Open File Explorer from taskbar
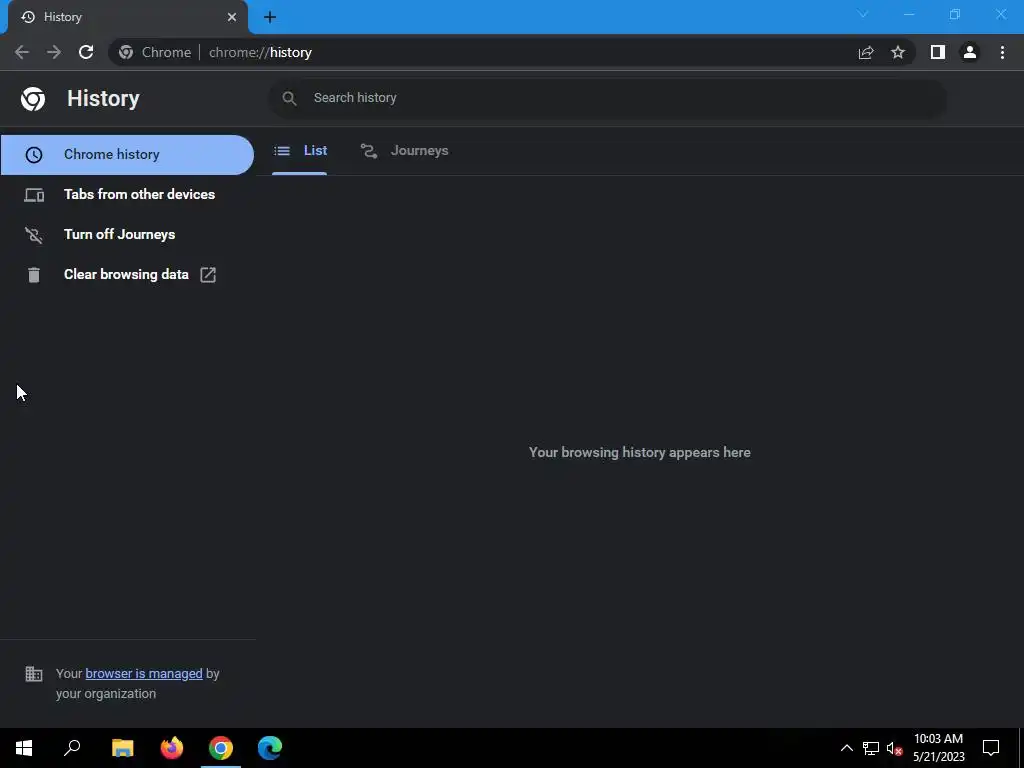Screen dimensions: 1024x768 click(123, 748)
